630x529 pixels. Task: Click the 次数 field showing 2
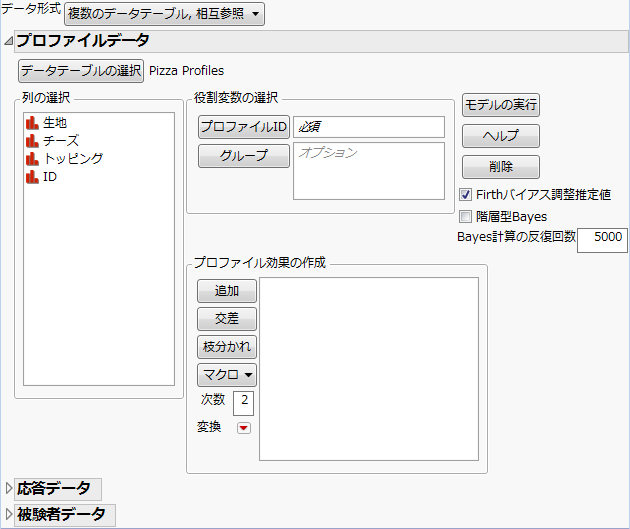[243, 403]
